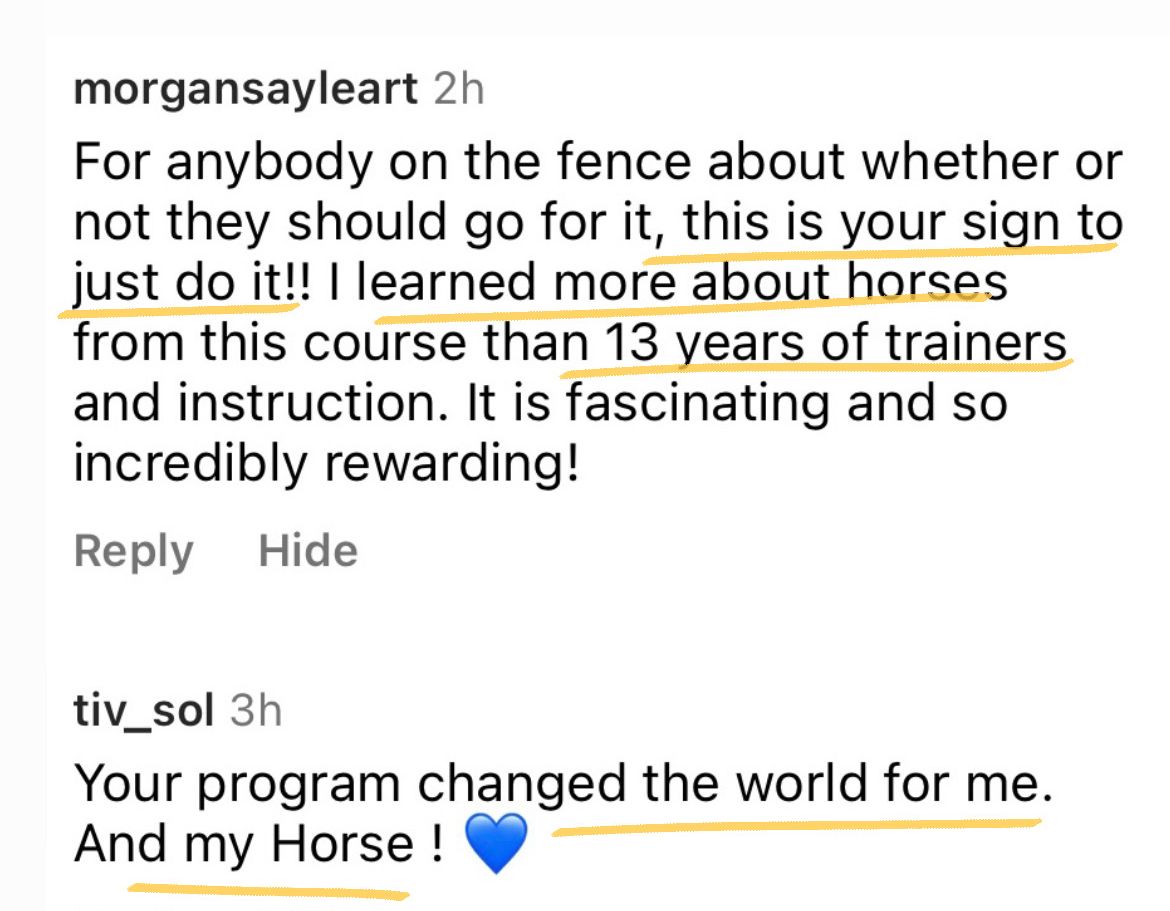Click "Your program" in tiv_sol's comment
The image size is (1170, 911).
pos(237,784)
